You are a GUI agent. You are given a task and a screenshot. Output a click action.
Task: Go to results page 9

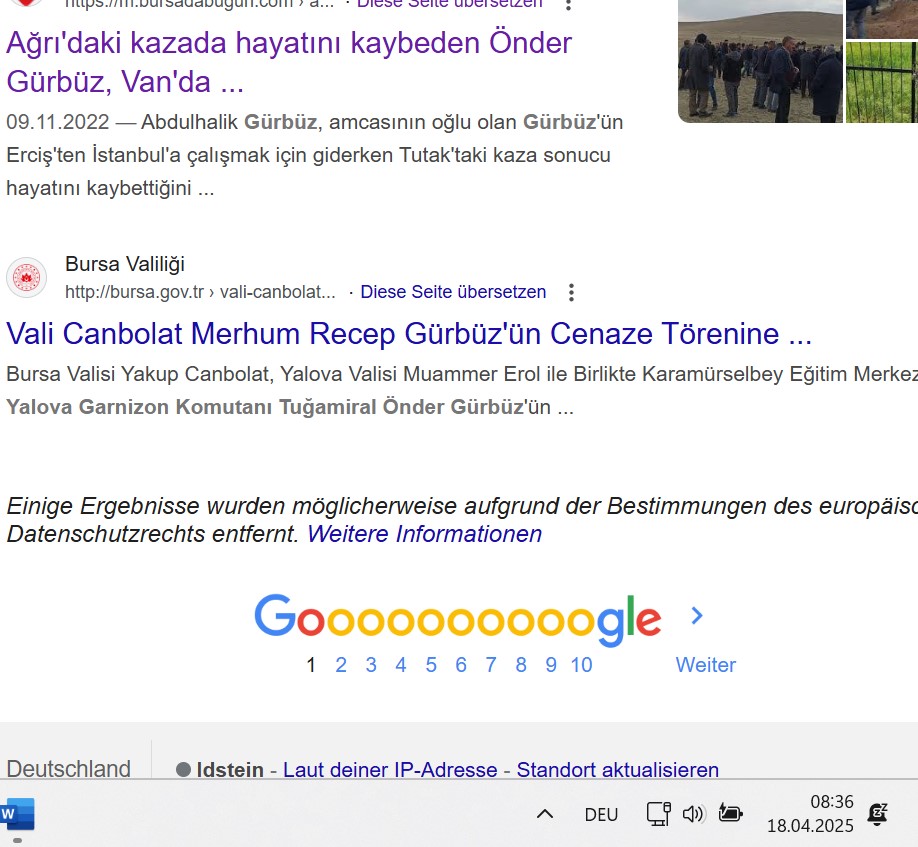click(x=551, y=665)
